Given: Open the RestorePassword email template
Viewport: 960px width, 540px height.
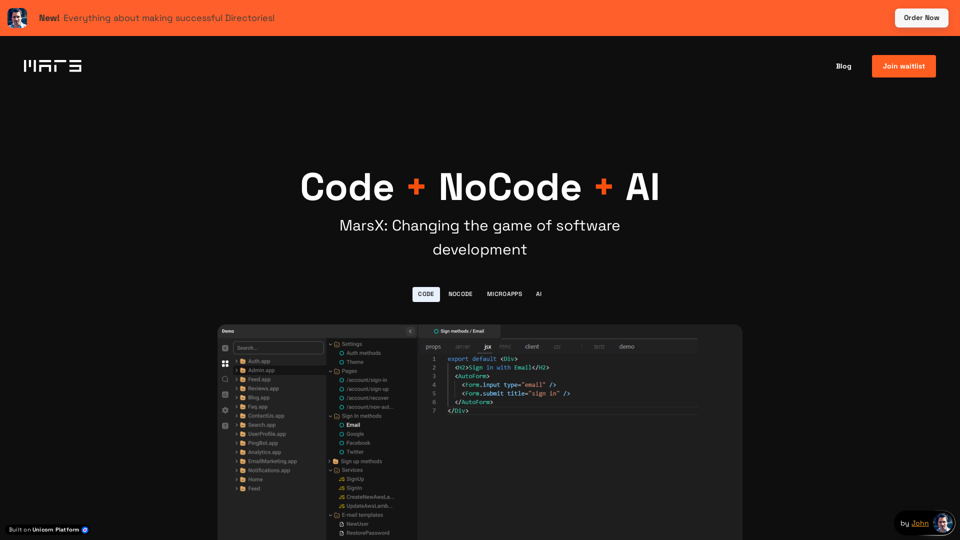Looking at the screenshot, I should click(x=368, y=533).
